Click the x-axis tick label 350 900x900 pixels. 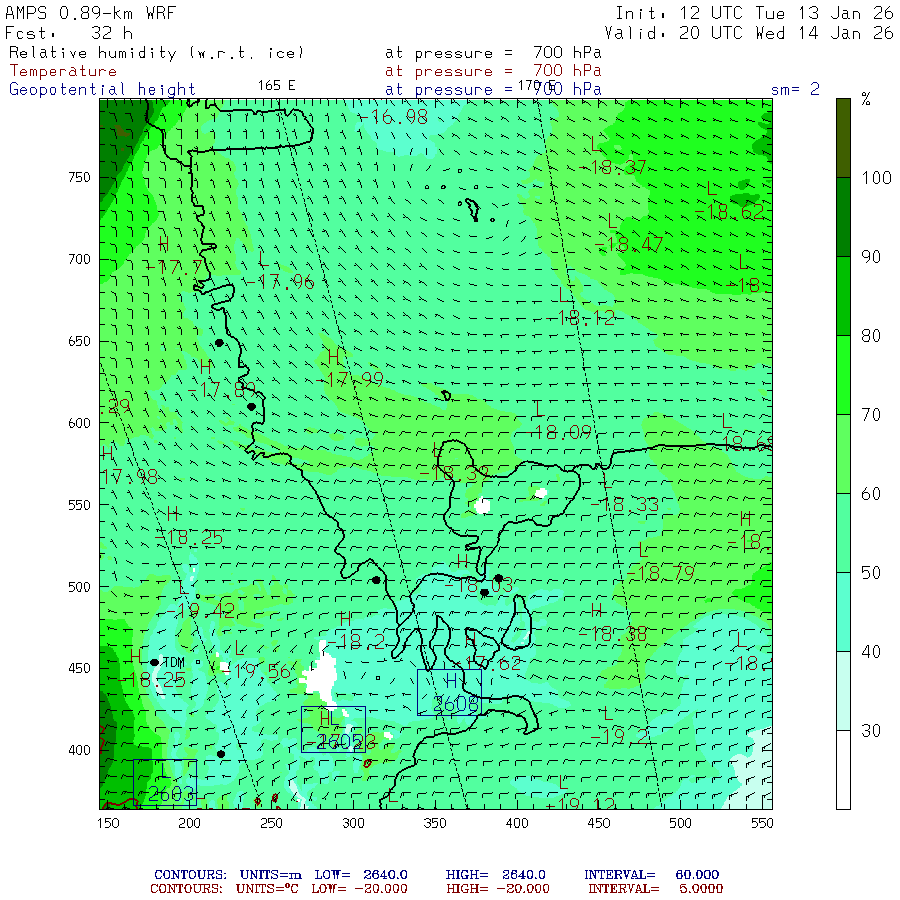tap(435, 823)
